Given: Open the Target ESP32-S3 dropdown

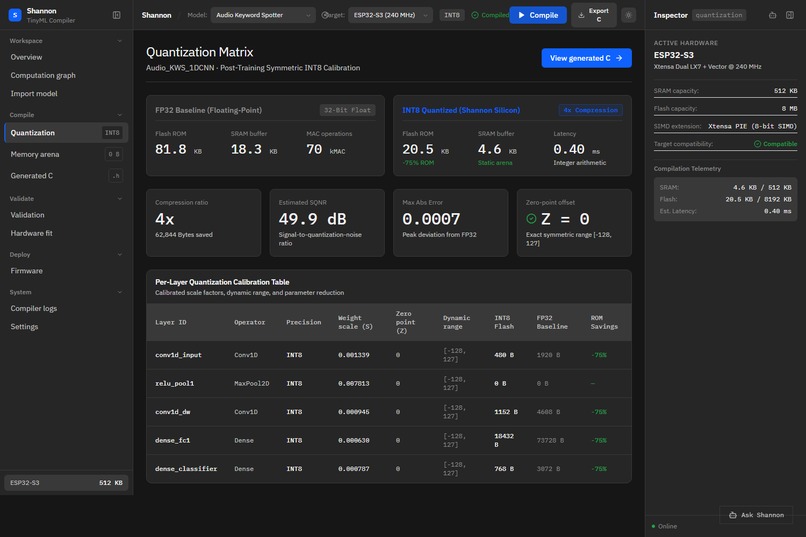Looking at the screenshot, I should point(391,15).
